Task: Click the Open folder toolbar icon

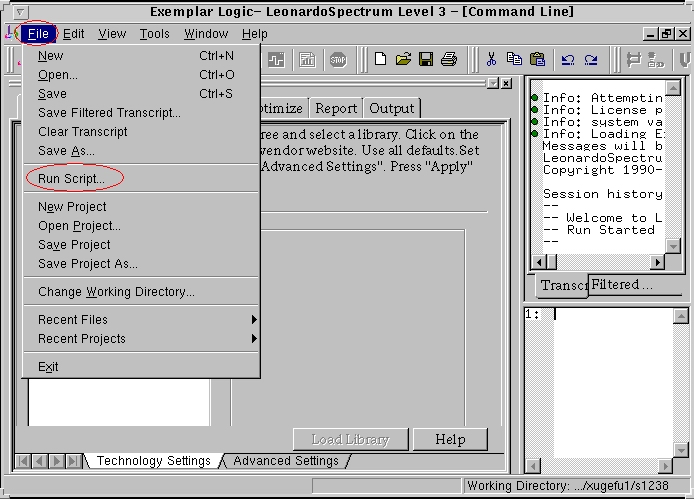Action: coord(403,60)
